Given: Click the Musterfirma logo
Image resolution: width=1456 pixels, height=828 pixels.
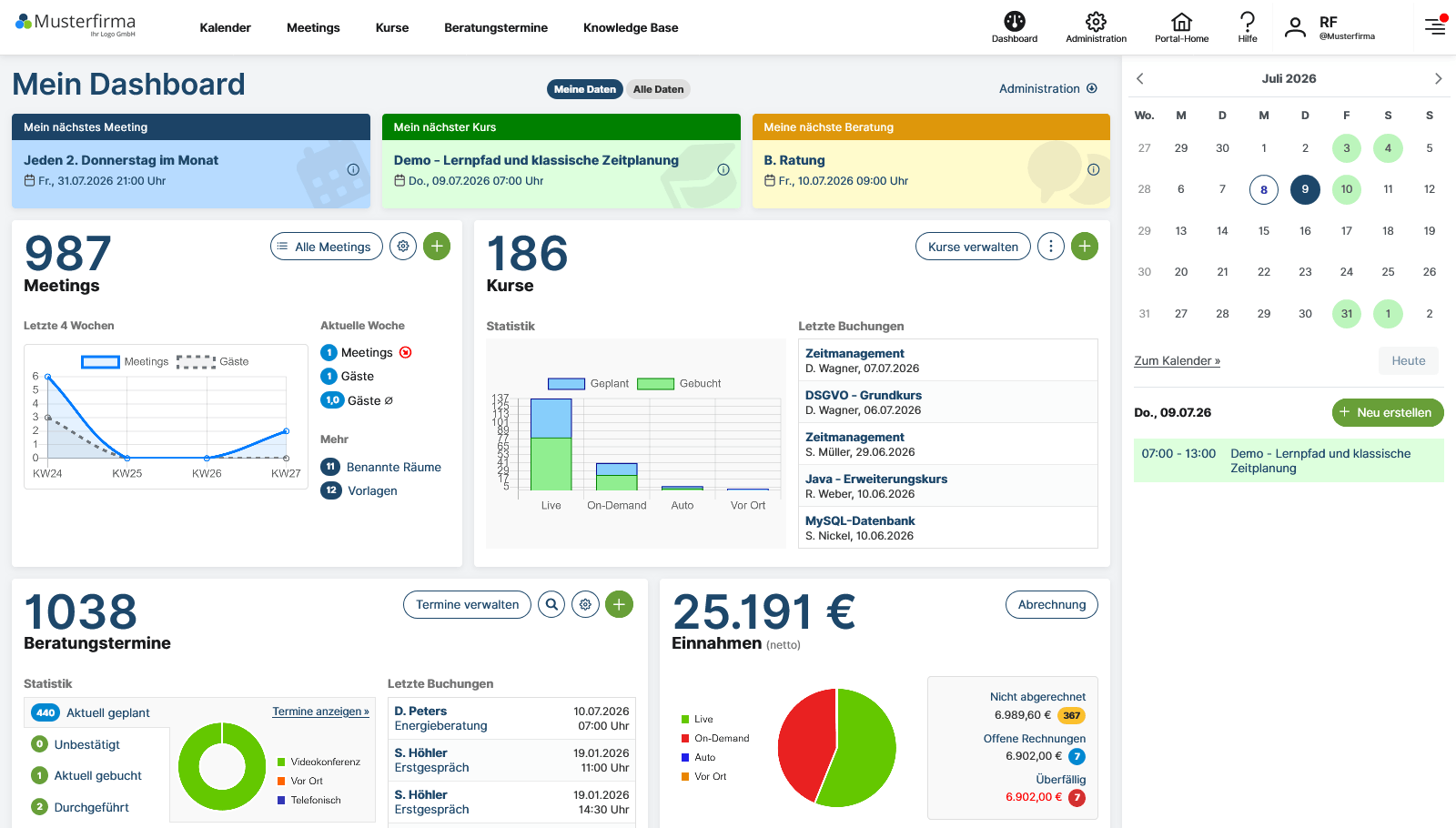Looking at the screenshot, I should coord(76,24).
